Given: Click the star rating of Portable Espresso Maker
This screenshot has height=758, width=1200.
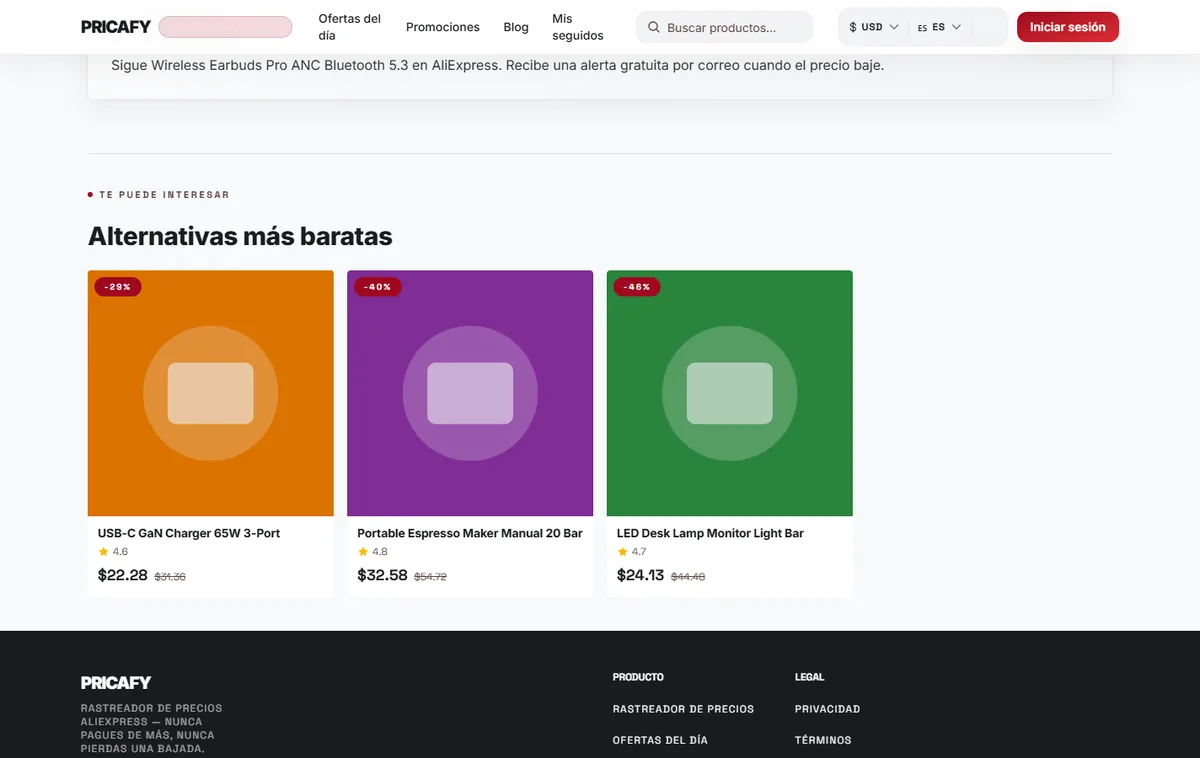Looking at the screenshot, I should [373, 552].
